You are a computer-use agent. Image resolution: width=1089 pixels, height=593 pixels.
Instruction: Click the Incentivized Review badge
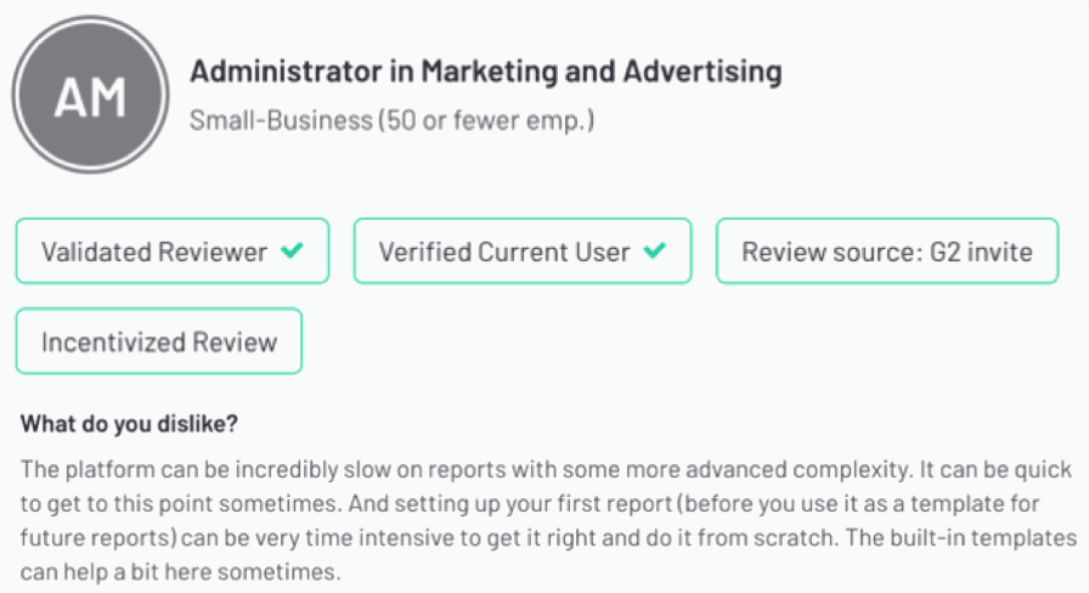159,341
